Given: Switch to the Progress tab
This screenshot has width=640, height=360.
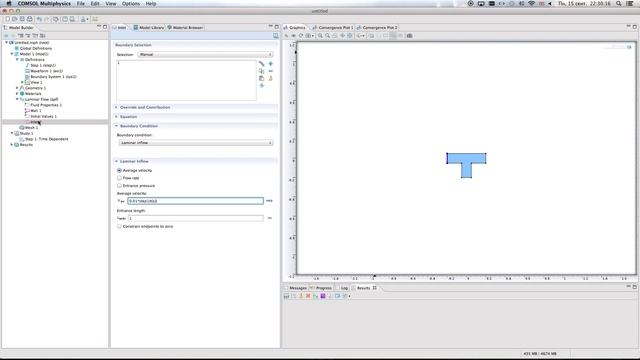Looking at the screenshot, I should pos(321,288).
